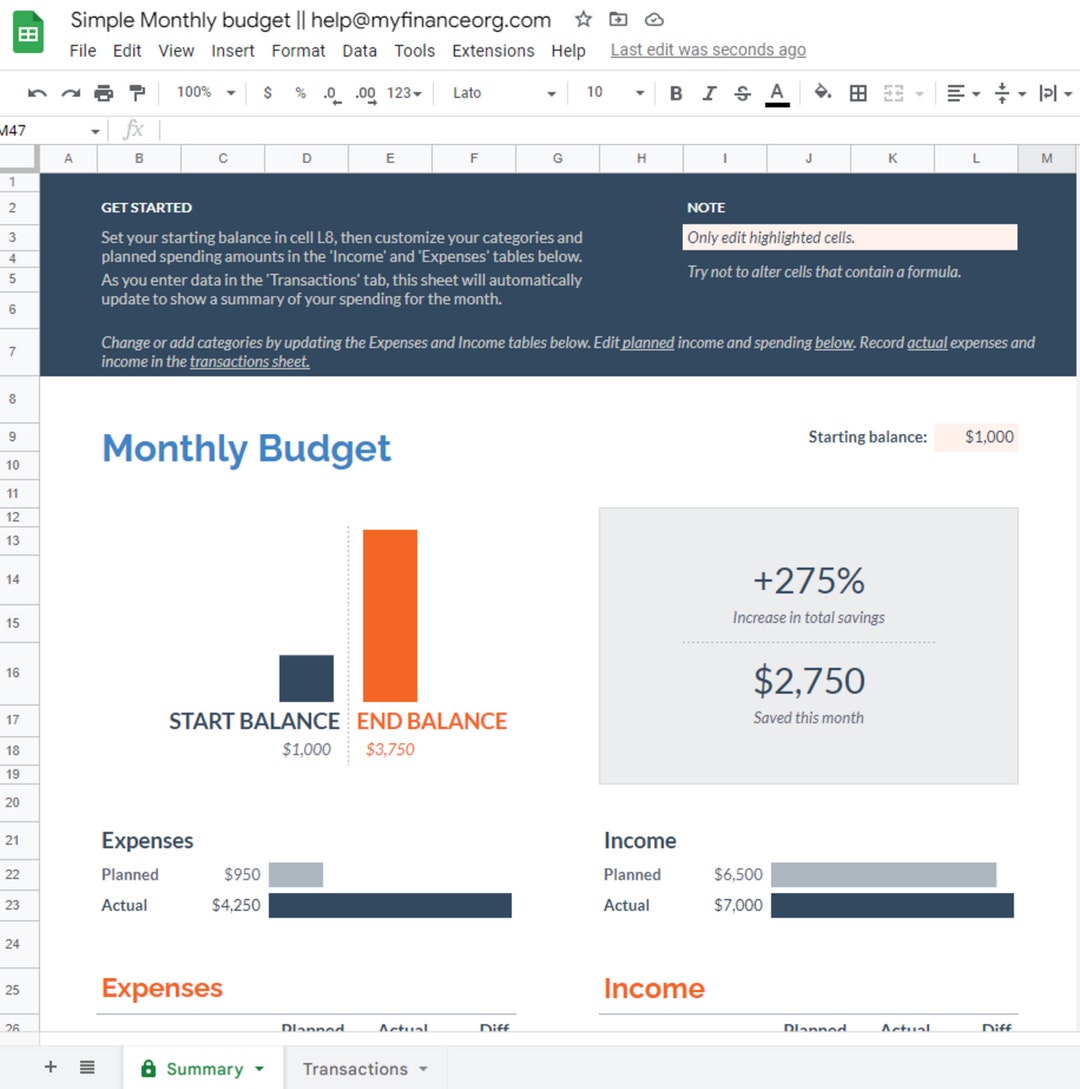
Task: Open vertical align dropdown
Action: pos(1010,93)
